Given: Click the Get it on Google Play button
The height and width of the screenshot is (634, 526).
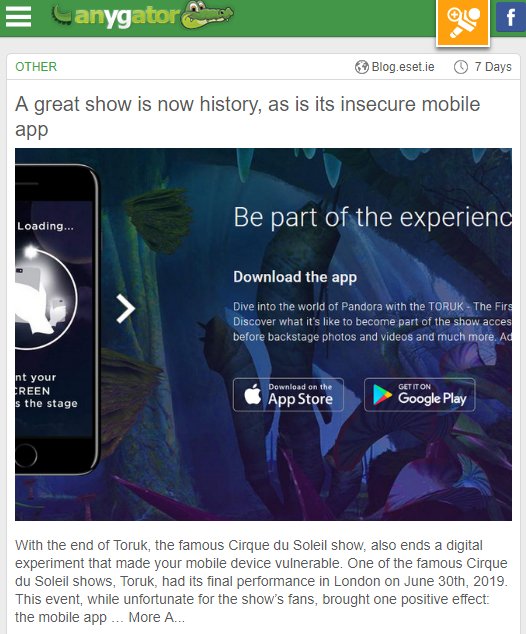Looking at the screenshot, I should pyautogui.click(x=420, y=395).
